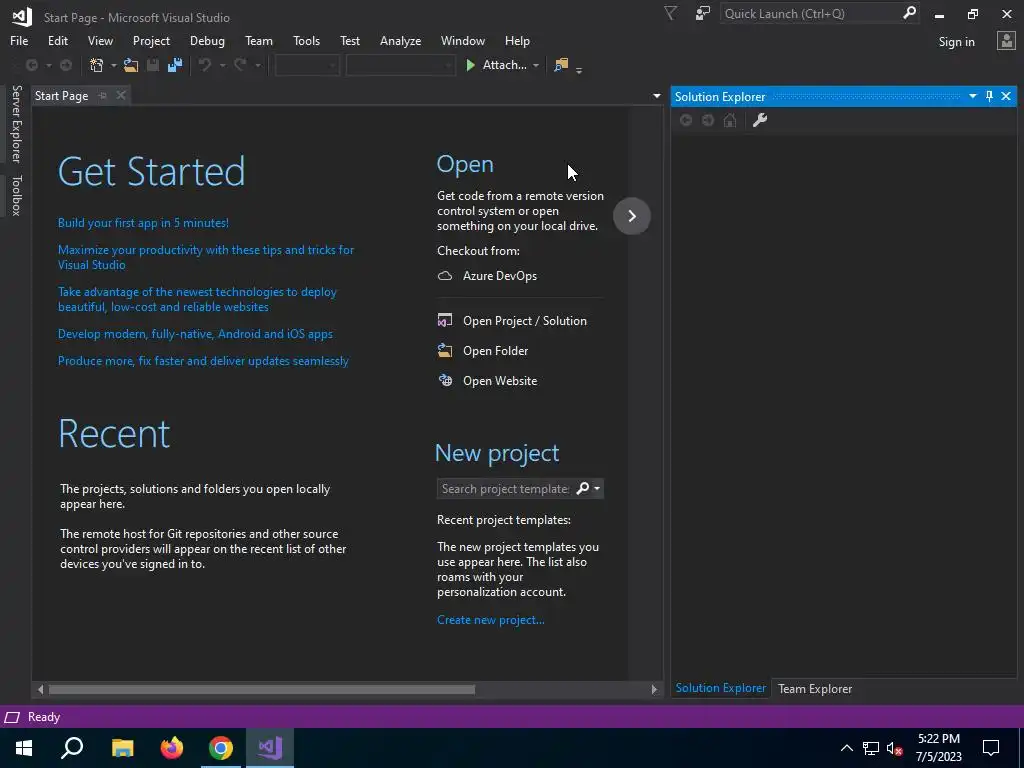This screenshot has height=768, width=1024.
Task: Select the Start Page tab
Action: pyautogui.click(x=61, y=96)
